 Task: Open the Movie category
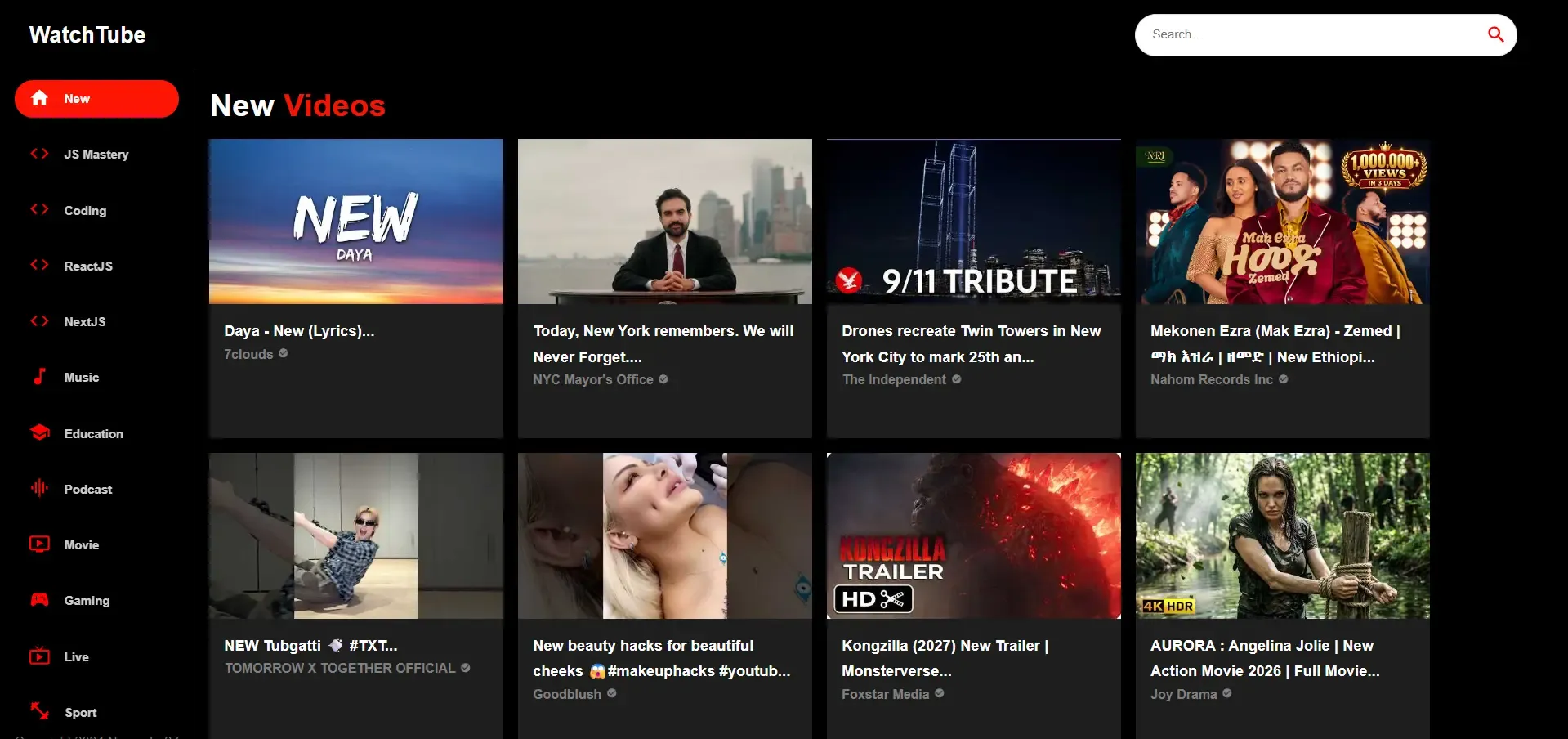point(82,545)
